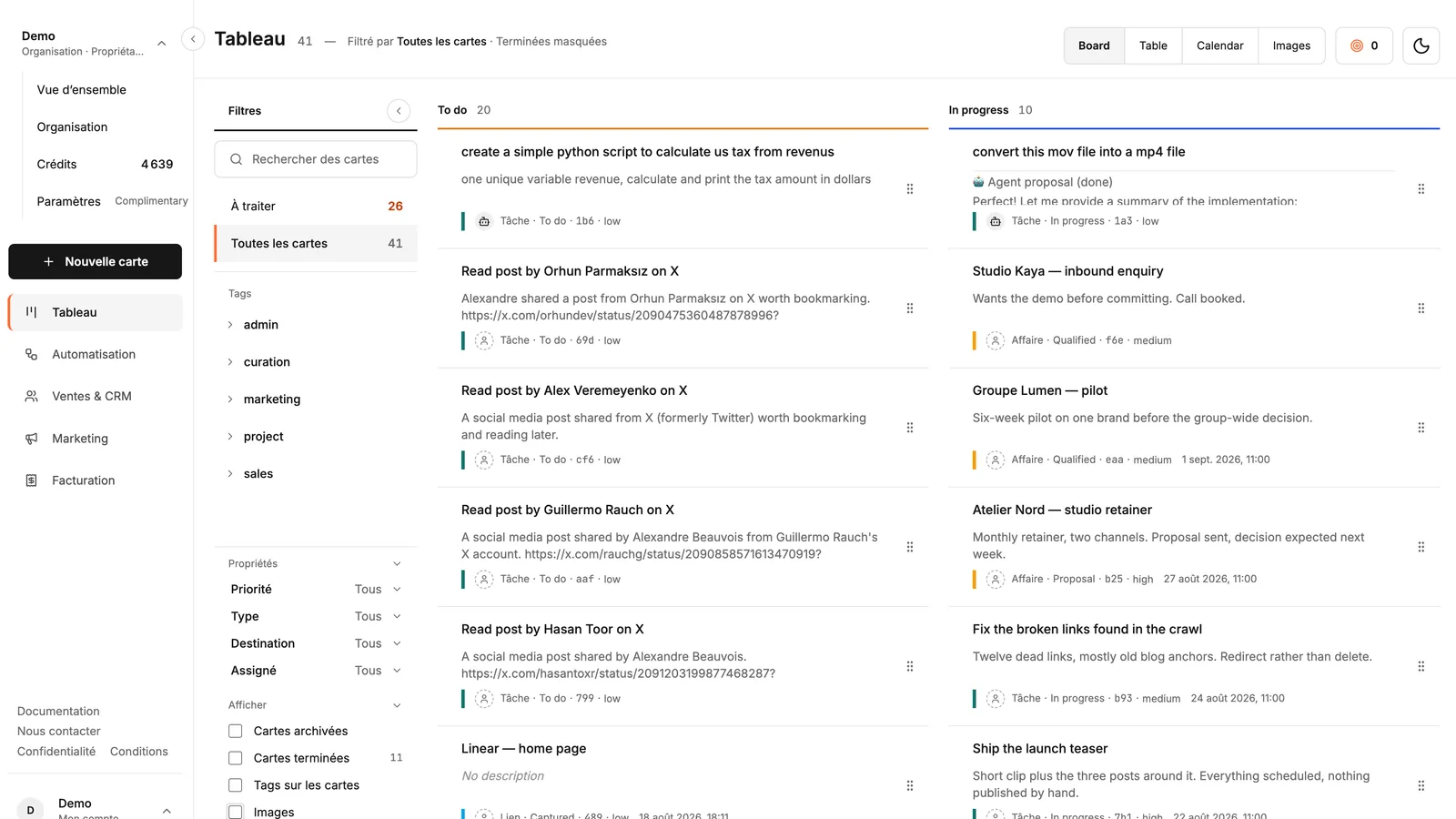Expand the marketing tag group

coord(230,399)
